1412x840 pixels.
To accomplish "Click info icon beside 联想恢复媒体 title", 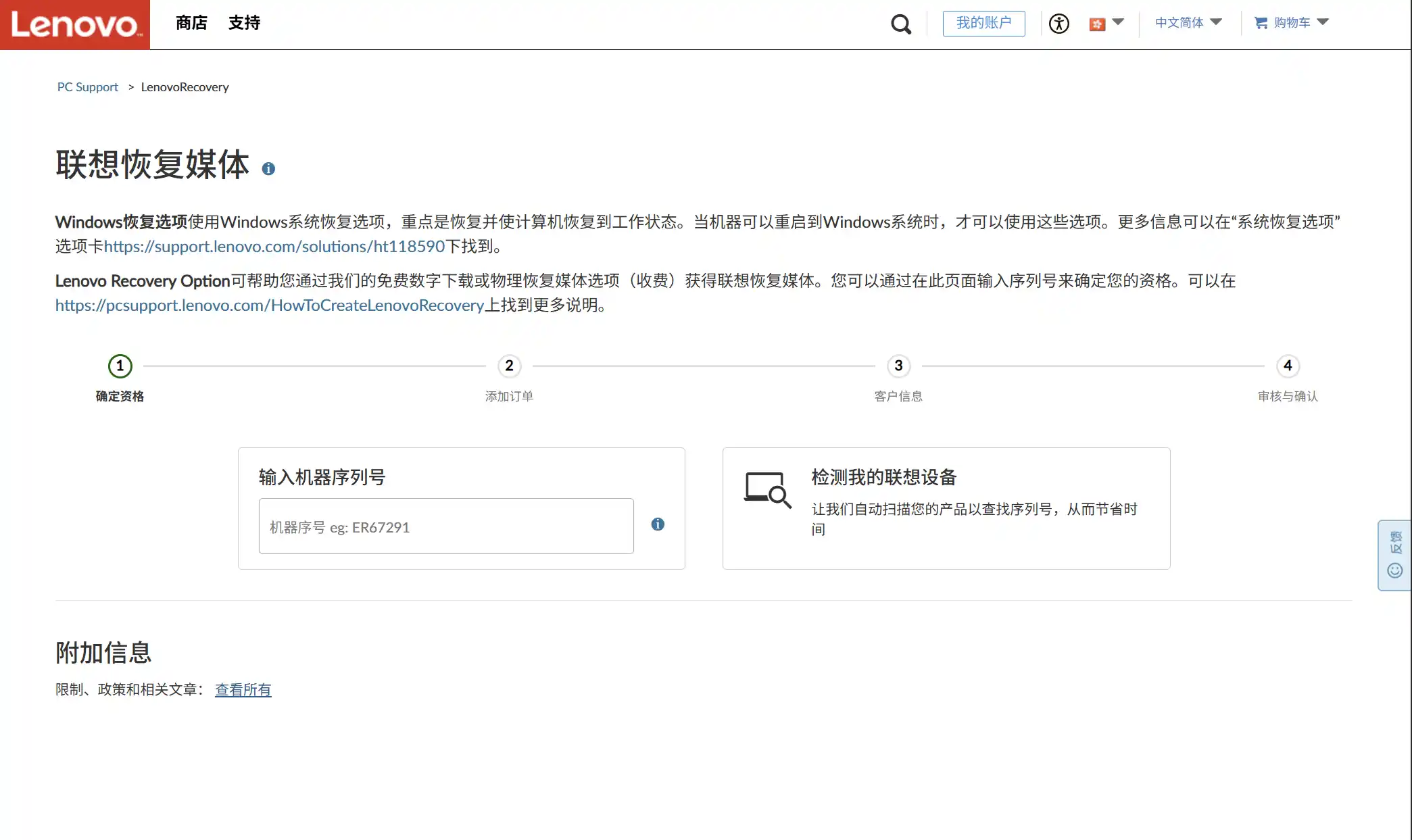I will click(x=268, y=169).
